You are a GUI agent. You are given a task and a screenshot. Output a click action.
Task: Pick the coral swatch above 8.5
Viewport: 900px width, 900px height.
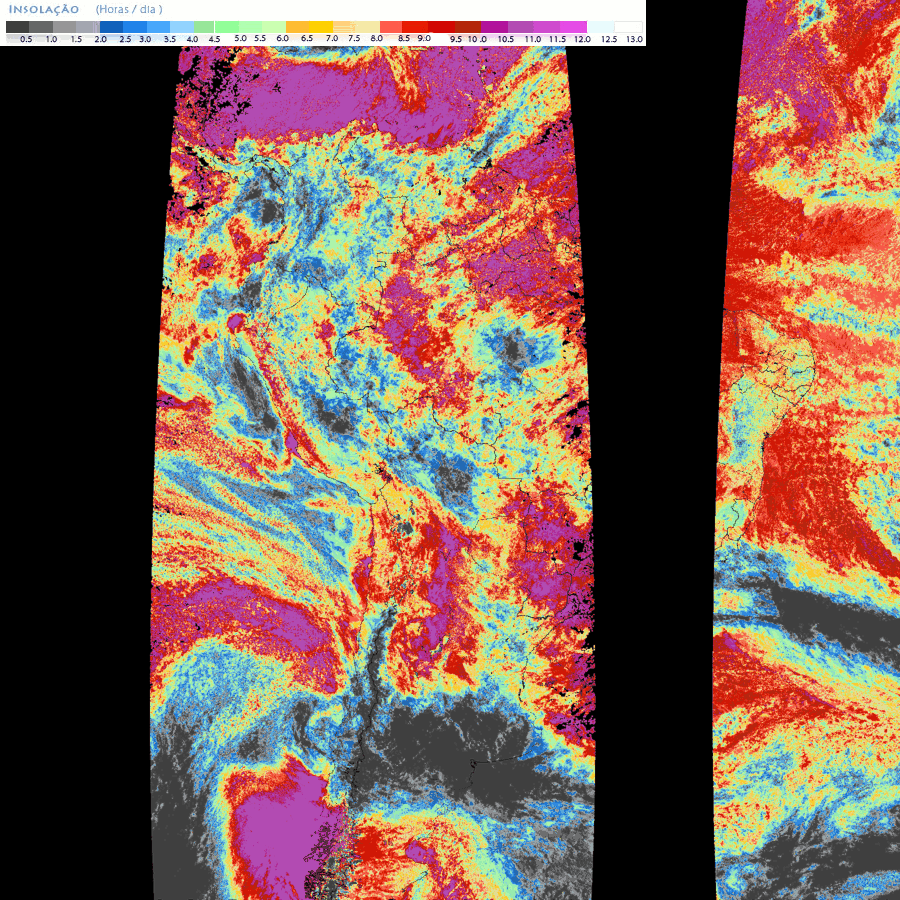click(x=391, y=27)
